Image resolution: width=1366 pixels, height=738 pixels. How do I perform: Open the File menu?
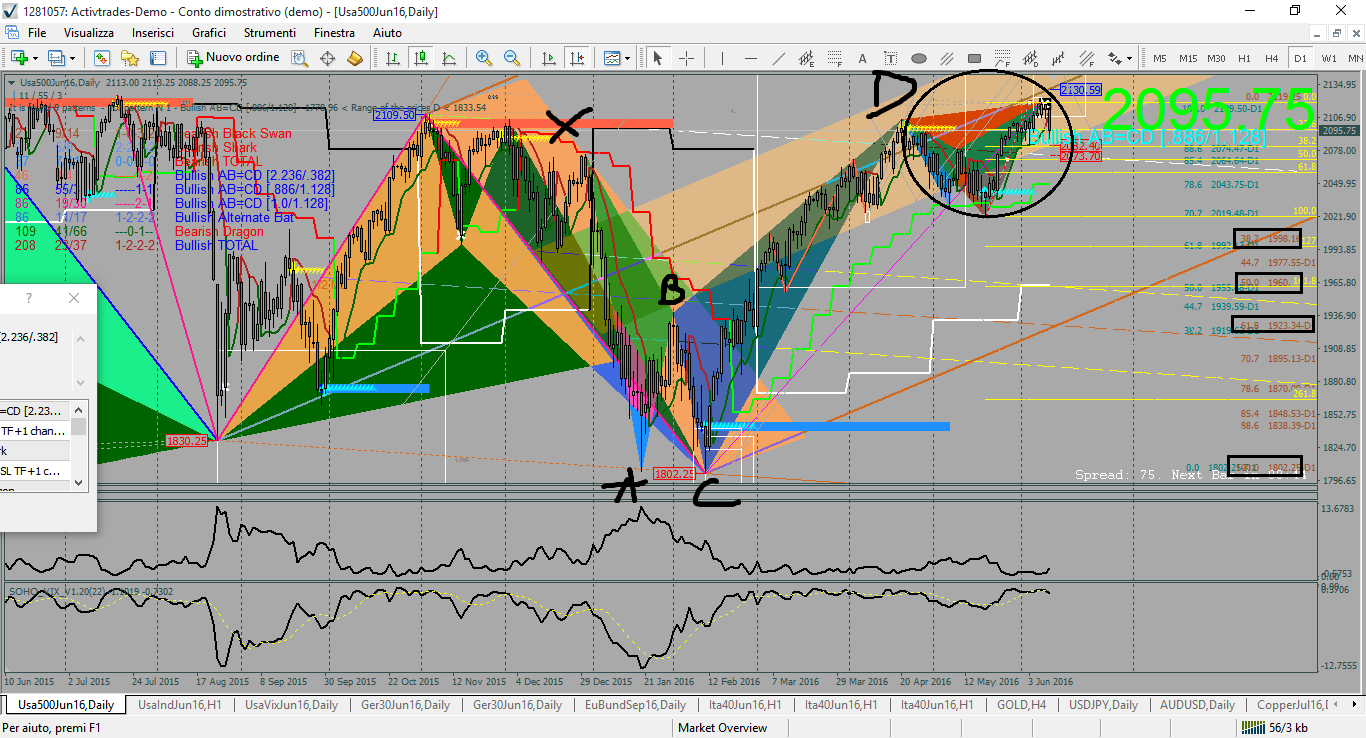(37, 33)
